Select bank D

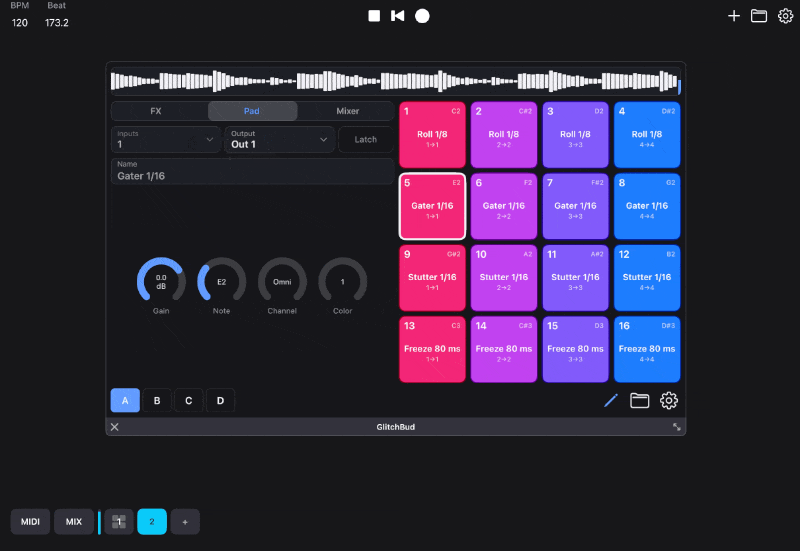220,400
